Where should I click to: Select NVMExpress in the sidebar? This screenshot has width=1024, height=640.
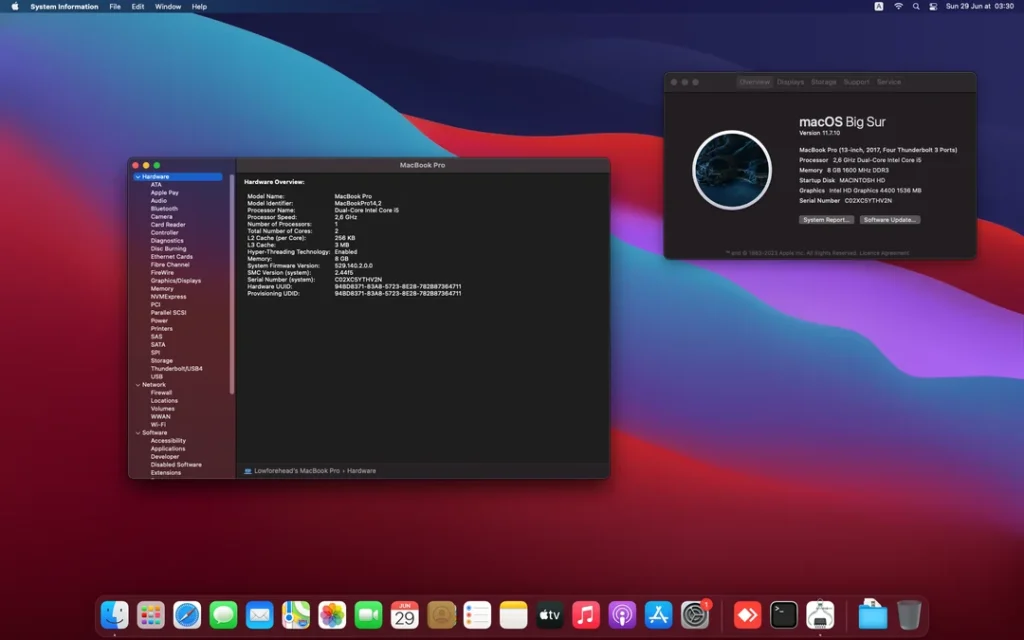168,296
